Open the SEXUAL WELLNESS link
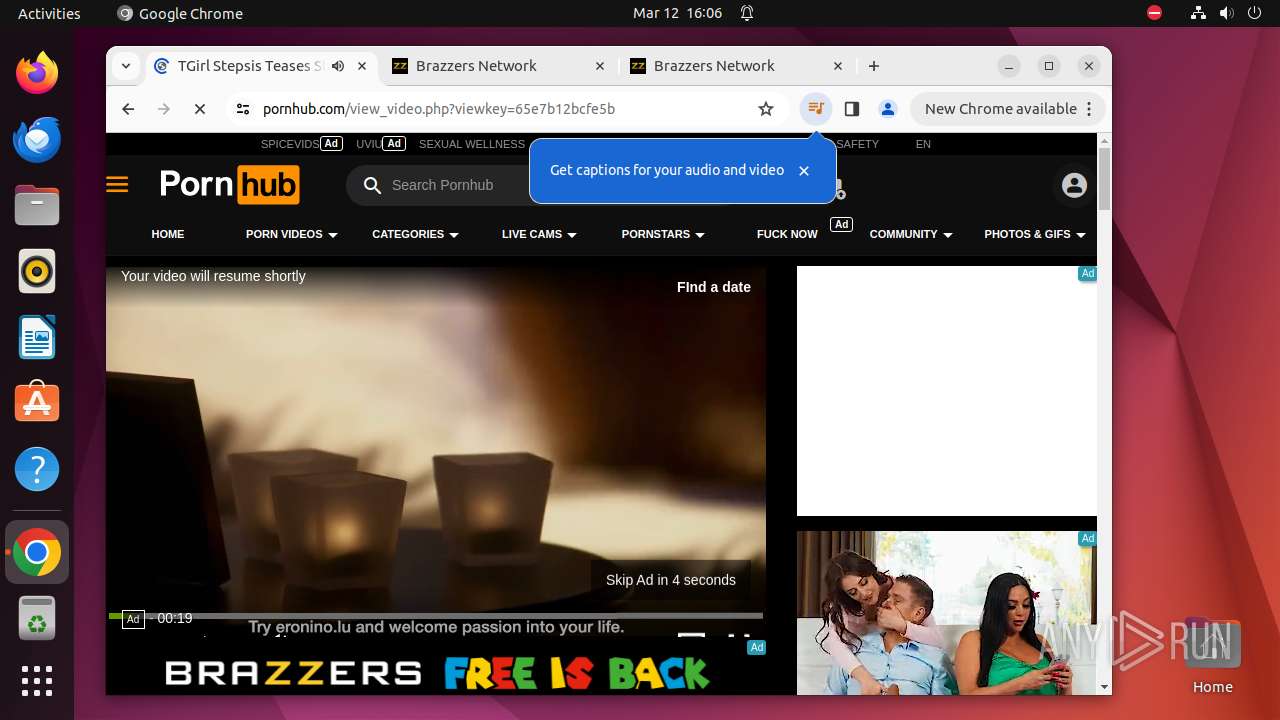 472,144
